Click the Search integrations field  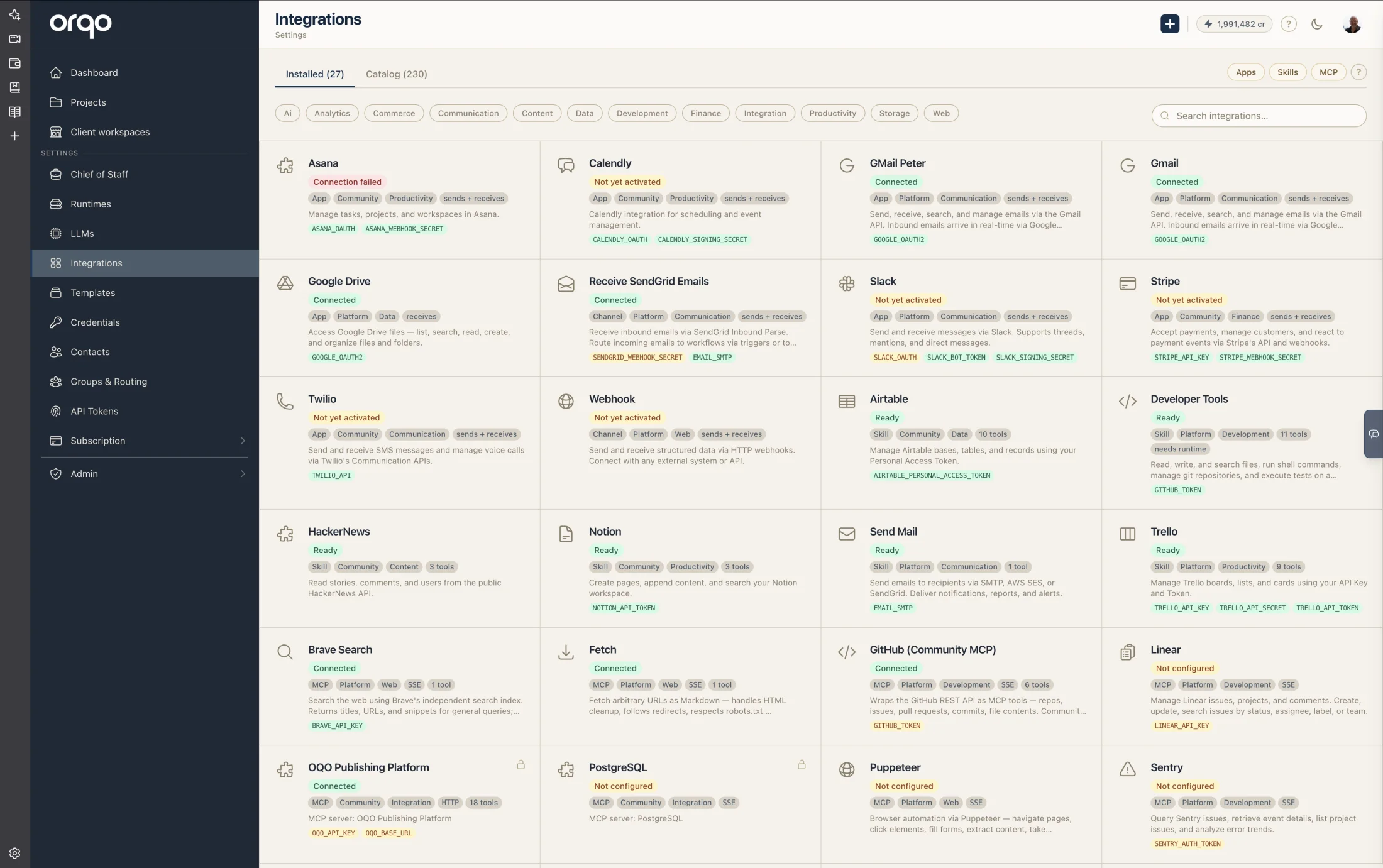pyautogui.click(x=1259, y=116)
